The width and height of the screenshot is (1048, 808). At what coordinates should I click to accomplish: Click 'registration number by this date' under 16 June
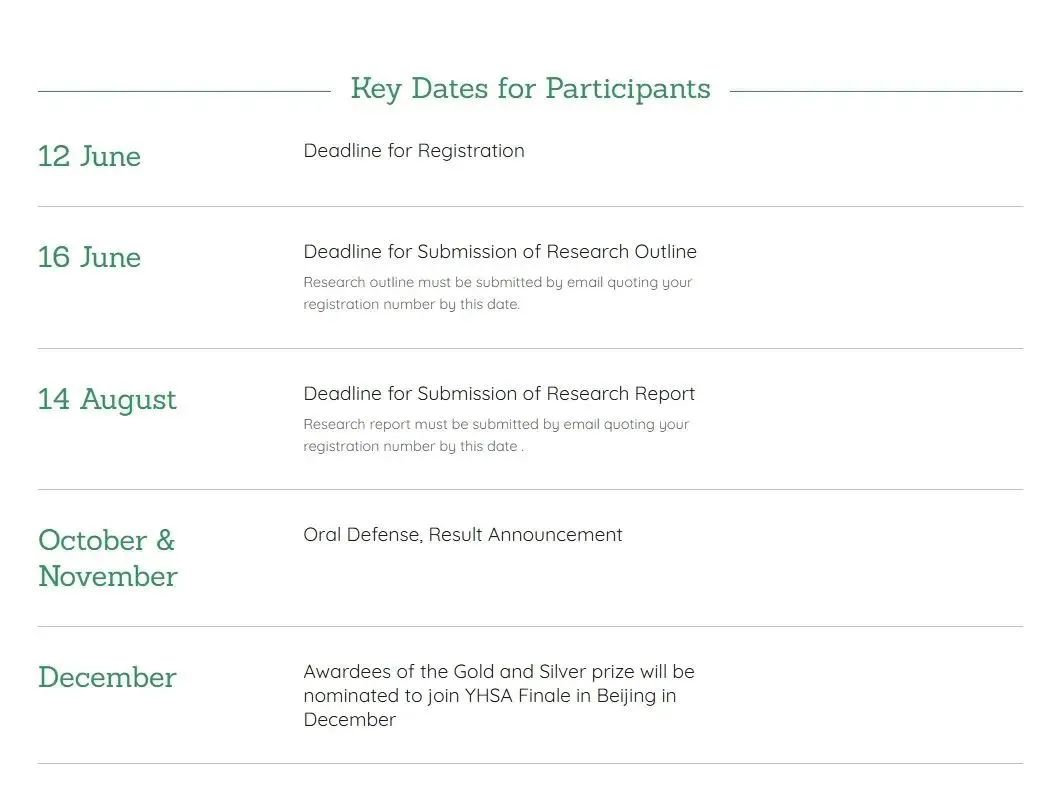(x=411, y=305)
